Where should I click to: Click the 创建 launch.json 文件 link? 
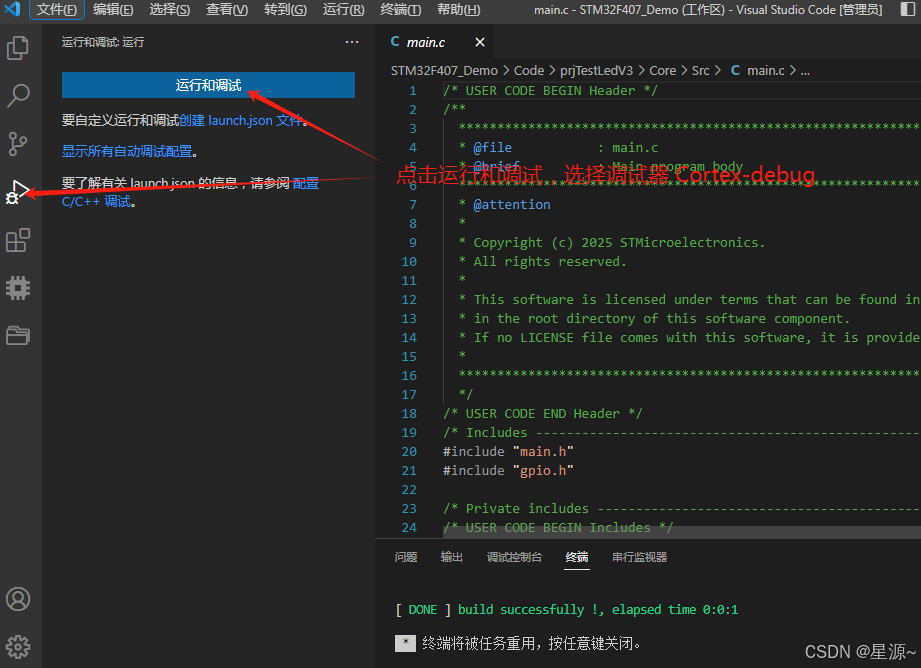(x=241, y=120)
